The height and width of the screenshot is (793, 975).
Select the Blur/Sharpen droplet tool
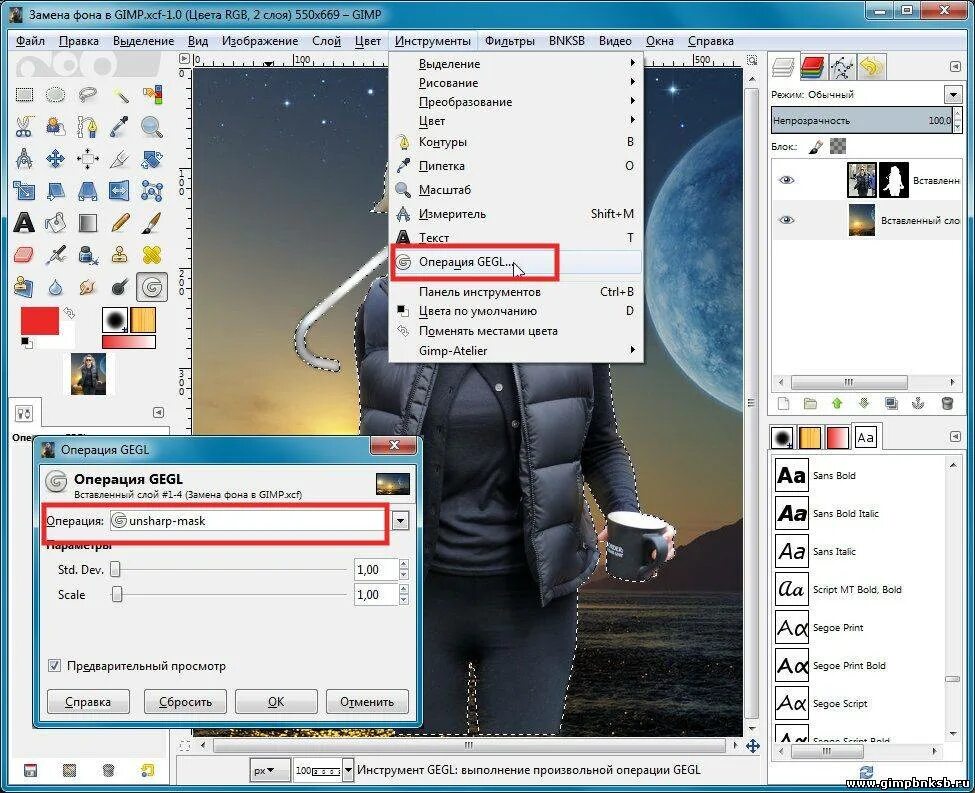[56, 287]
